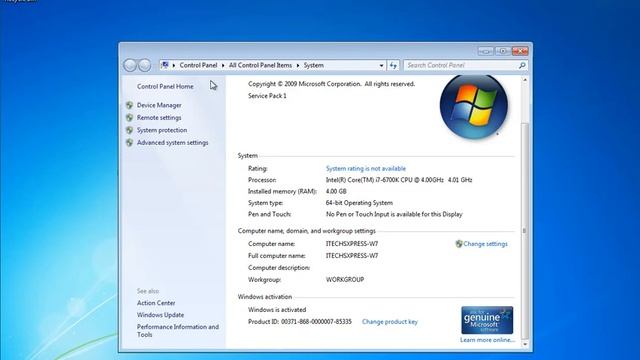Click the 64-bit Operating System text
This screenshot has width=640, height=360.
359,203
